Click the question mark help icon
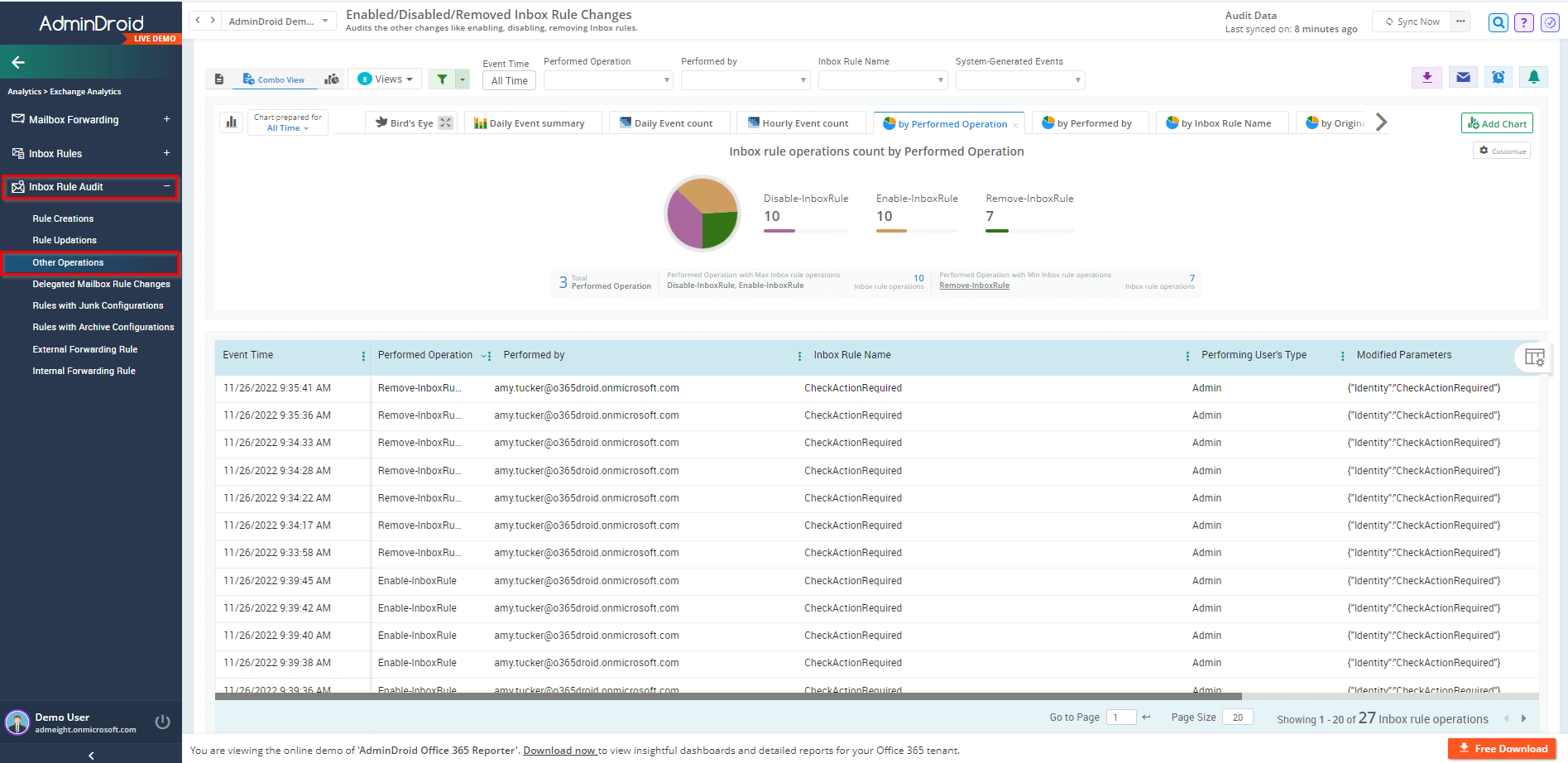Screen dimensions: 1568x763 point(1523,23)
